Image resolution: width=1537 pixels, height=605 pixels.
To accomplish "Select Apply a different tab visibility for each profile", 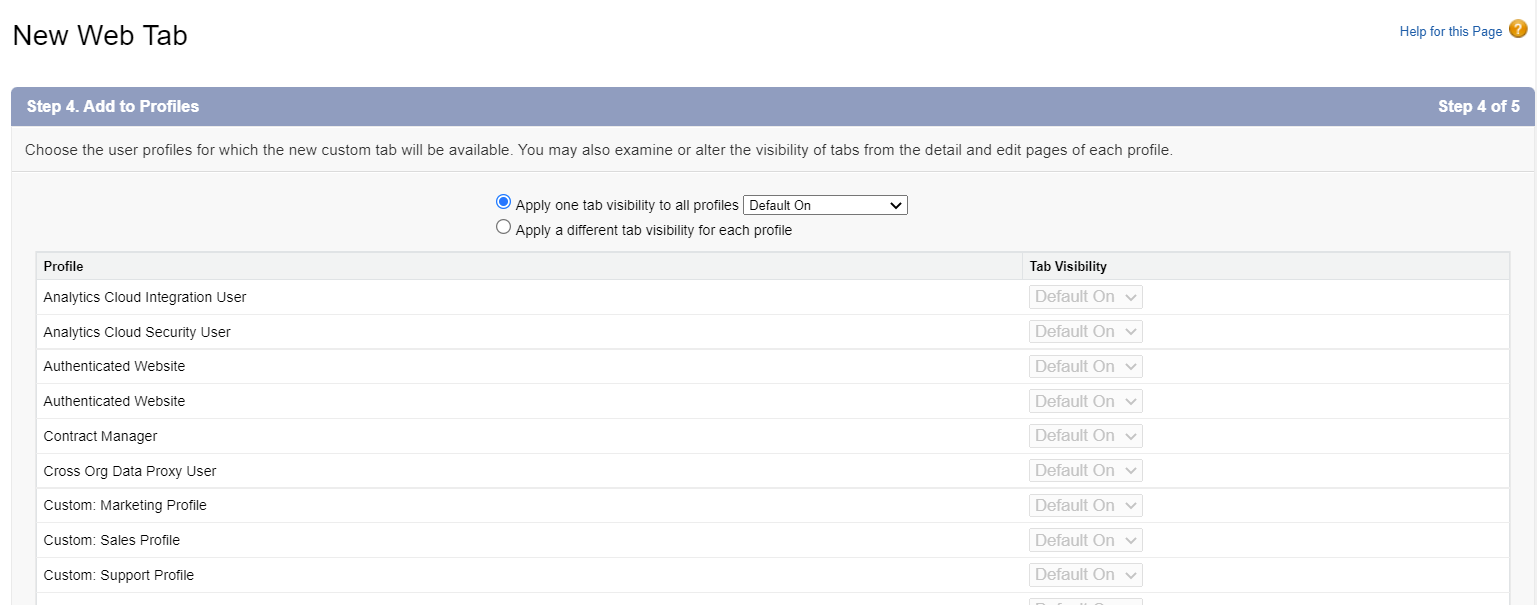I will (x=504, y=227).
